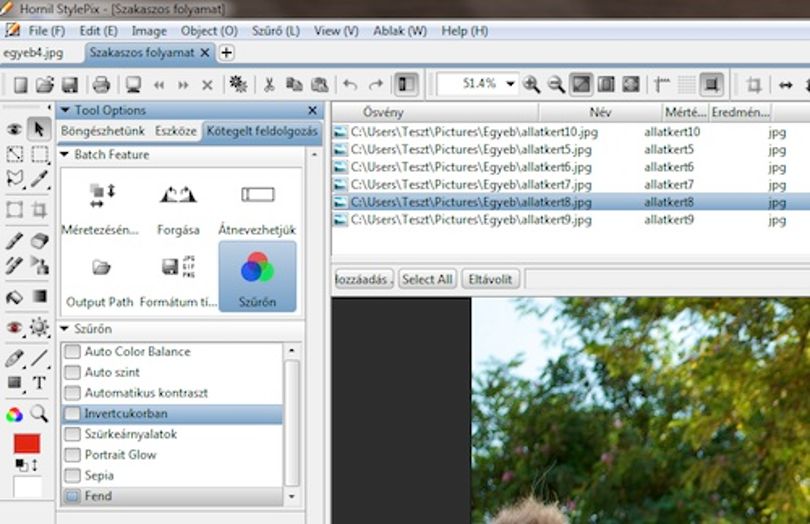The height and width of the screenshot is (524, 810).
Task: Click the zoom in magnifier icon
Action: [531, 84]
